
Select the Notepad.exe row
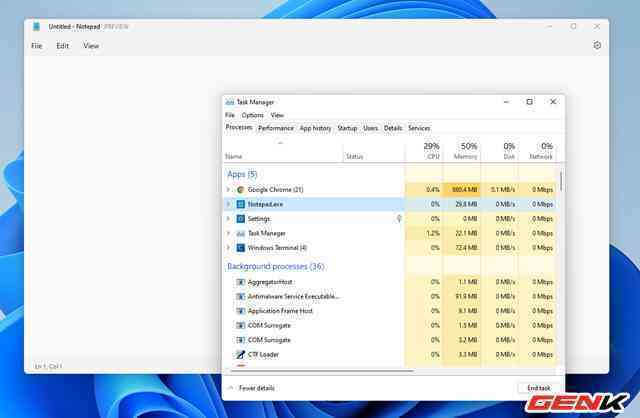[x=390, y=204]
